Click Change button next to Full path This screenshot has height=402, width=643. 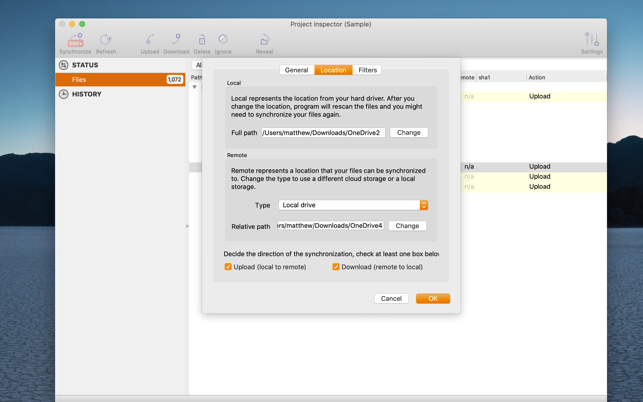pos(409,132)
